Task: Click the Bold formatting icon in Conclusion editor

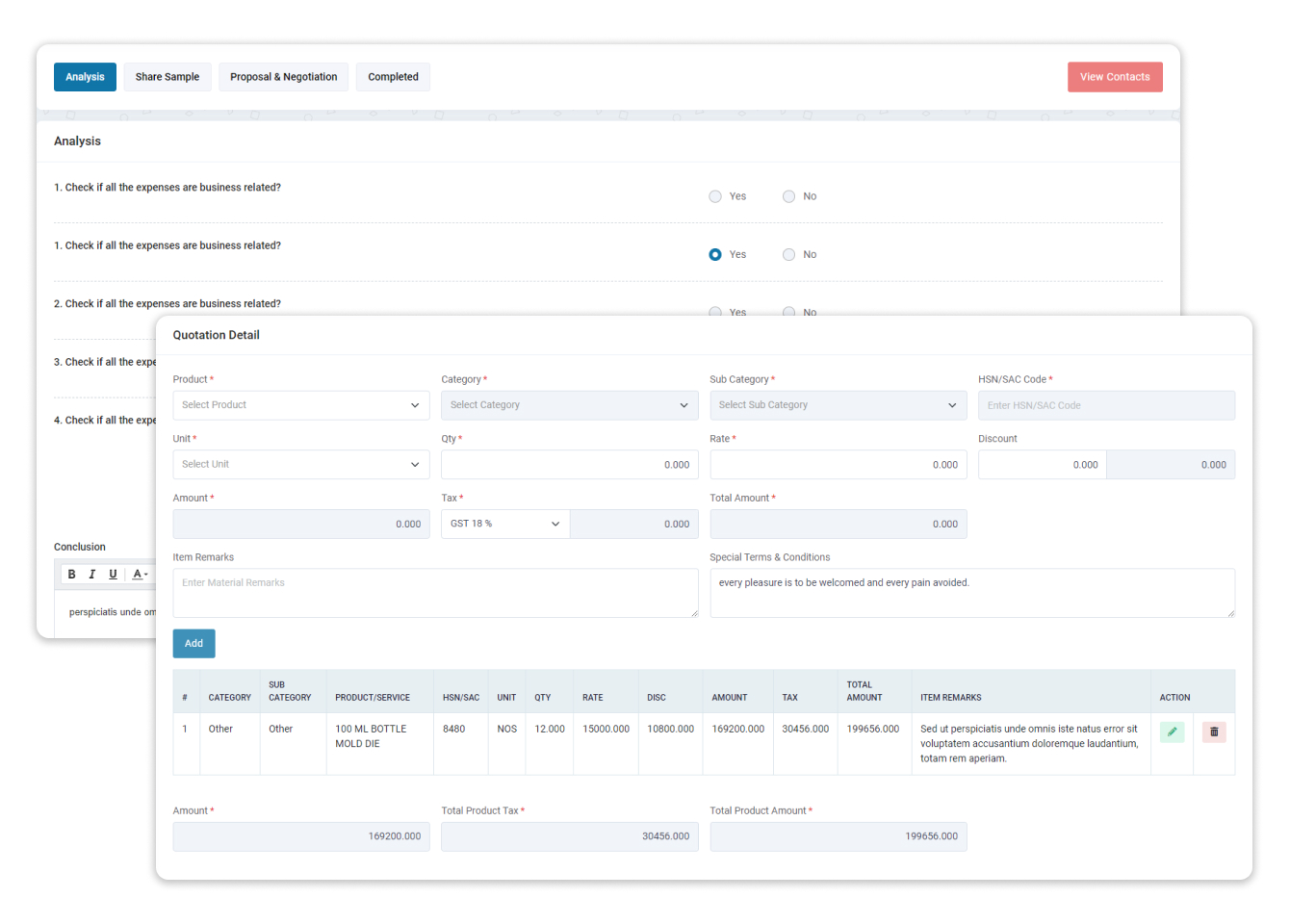Action: click(x=71, y=574)
